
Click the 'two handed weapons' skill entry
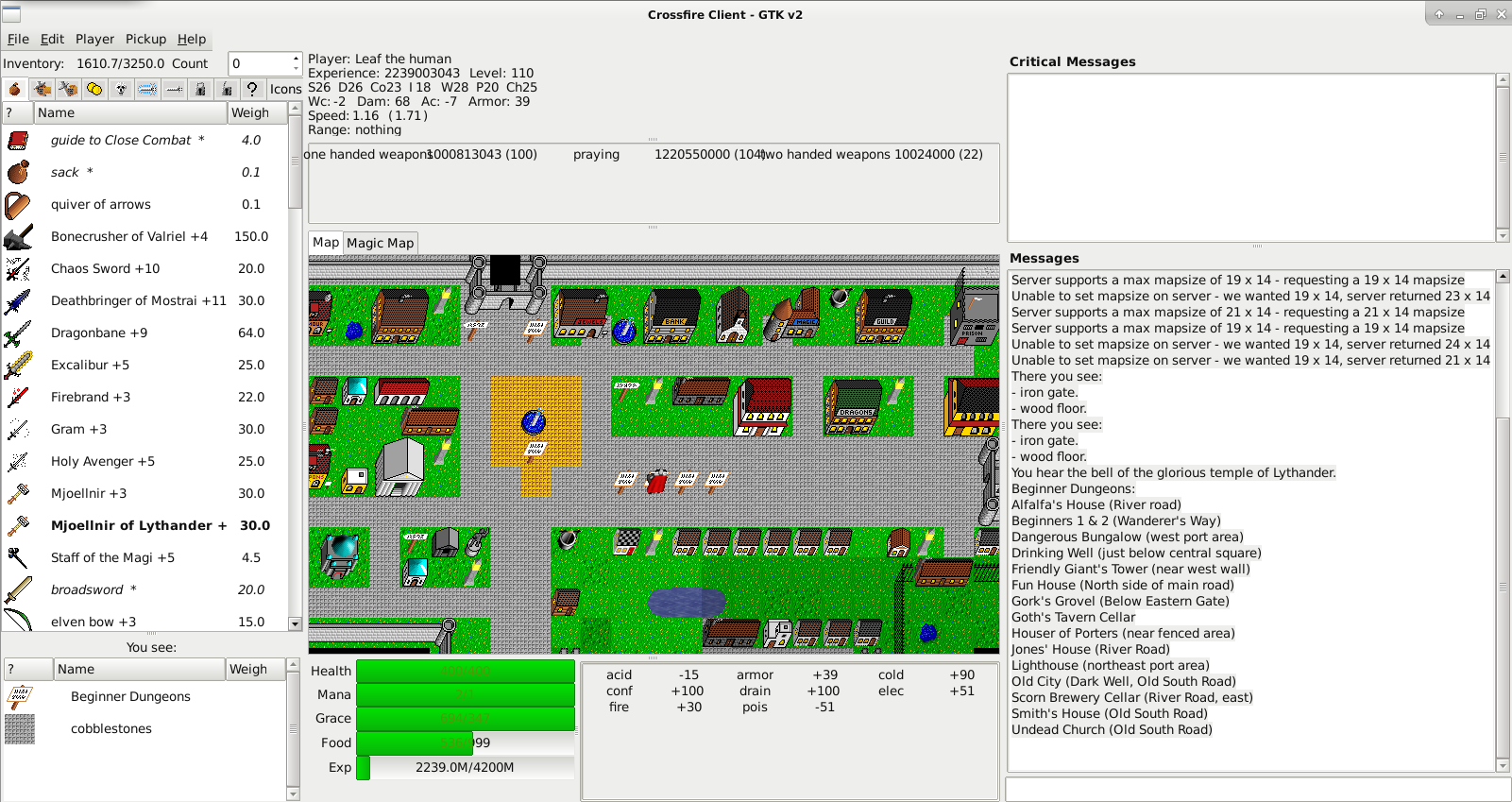[825, 154]
